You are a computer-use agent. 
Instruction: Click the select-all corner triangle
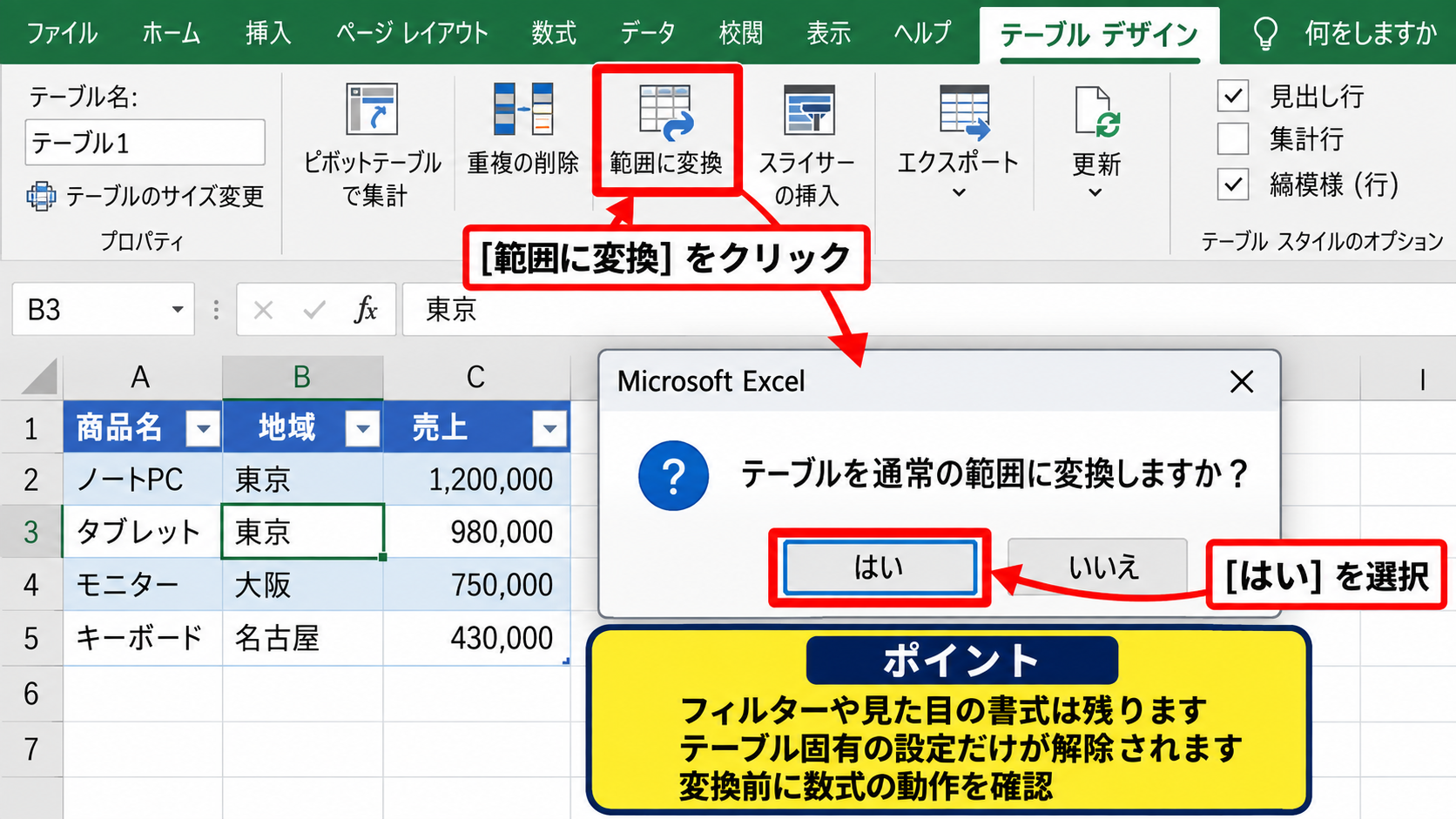coord(40,377)
